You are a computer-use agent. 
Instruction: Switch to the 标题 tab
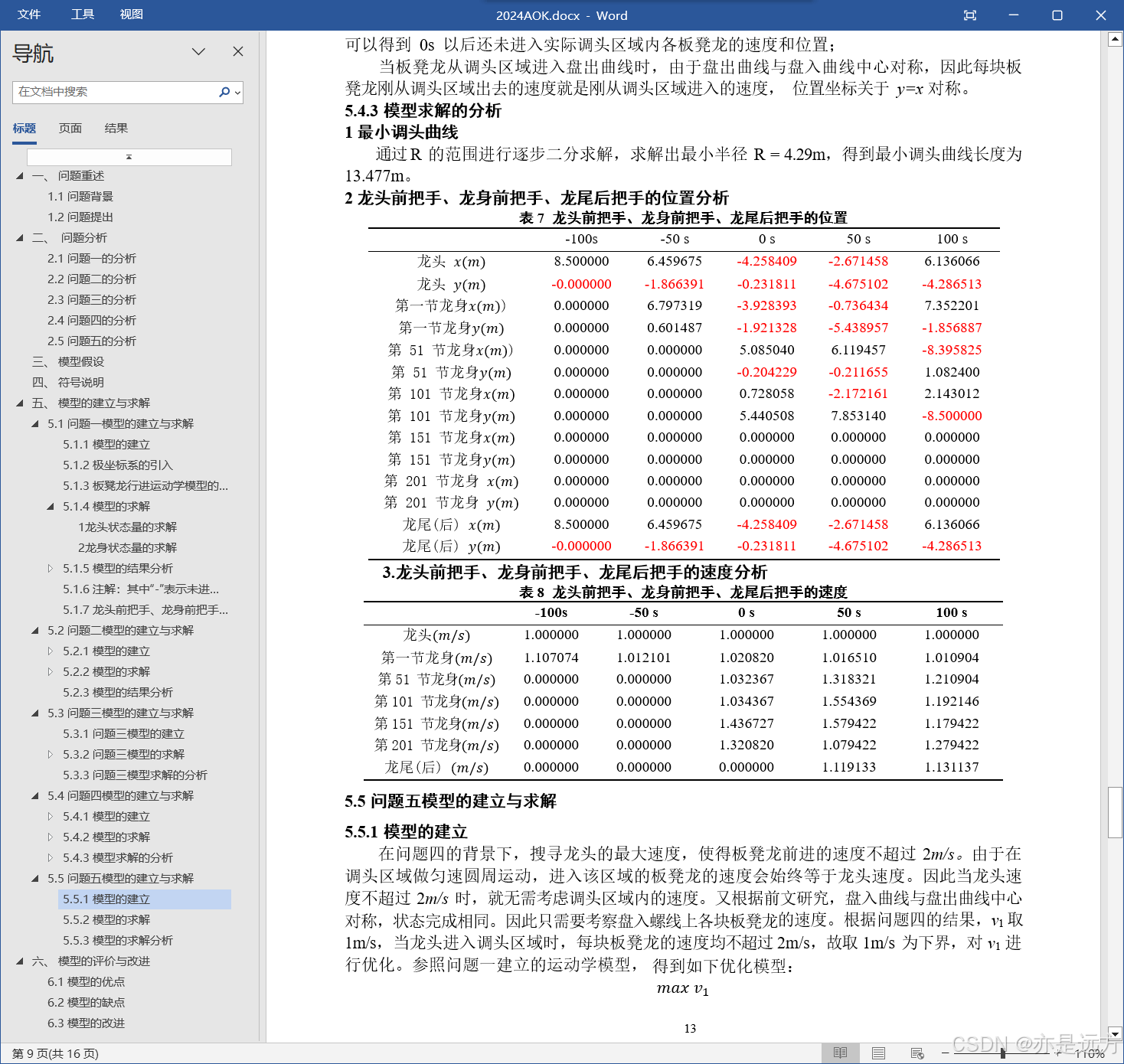tap(25, 129)
